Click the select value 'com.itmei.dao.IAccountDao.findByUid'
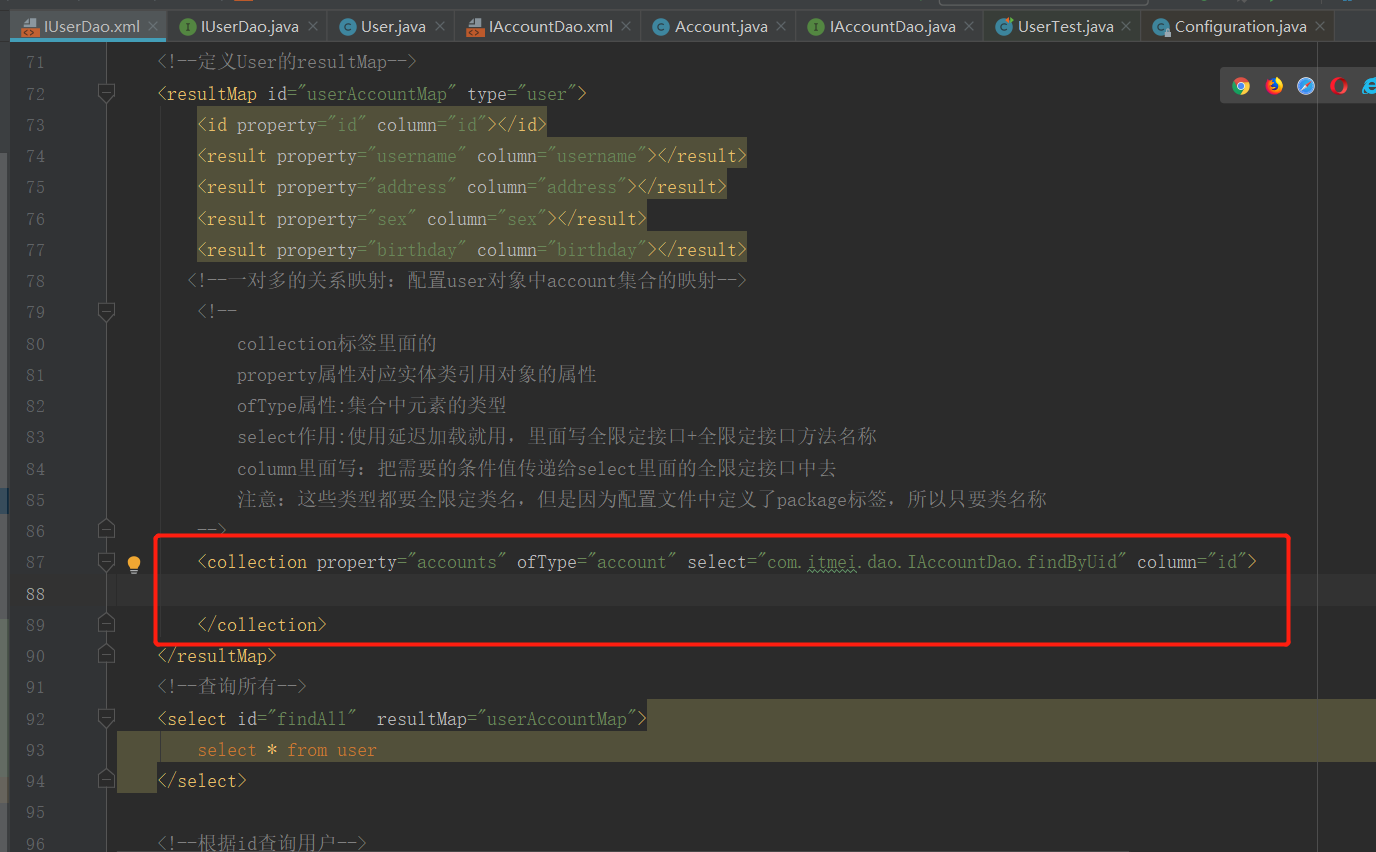The width and height of the screenshot is (1376, 852). pyautogui.click(x=942, y=562)
